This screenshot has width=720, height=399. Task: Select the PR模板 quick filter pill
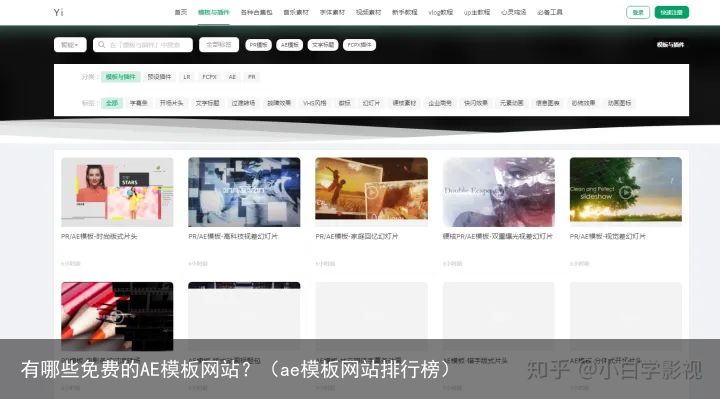click(259, 45)
